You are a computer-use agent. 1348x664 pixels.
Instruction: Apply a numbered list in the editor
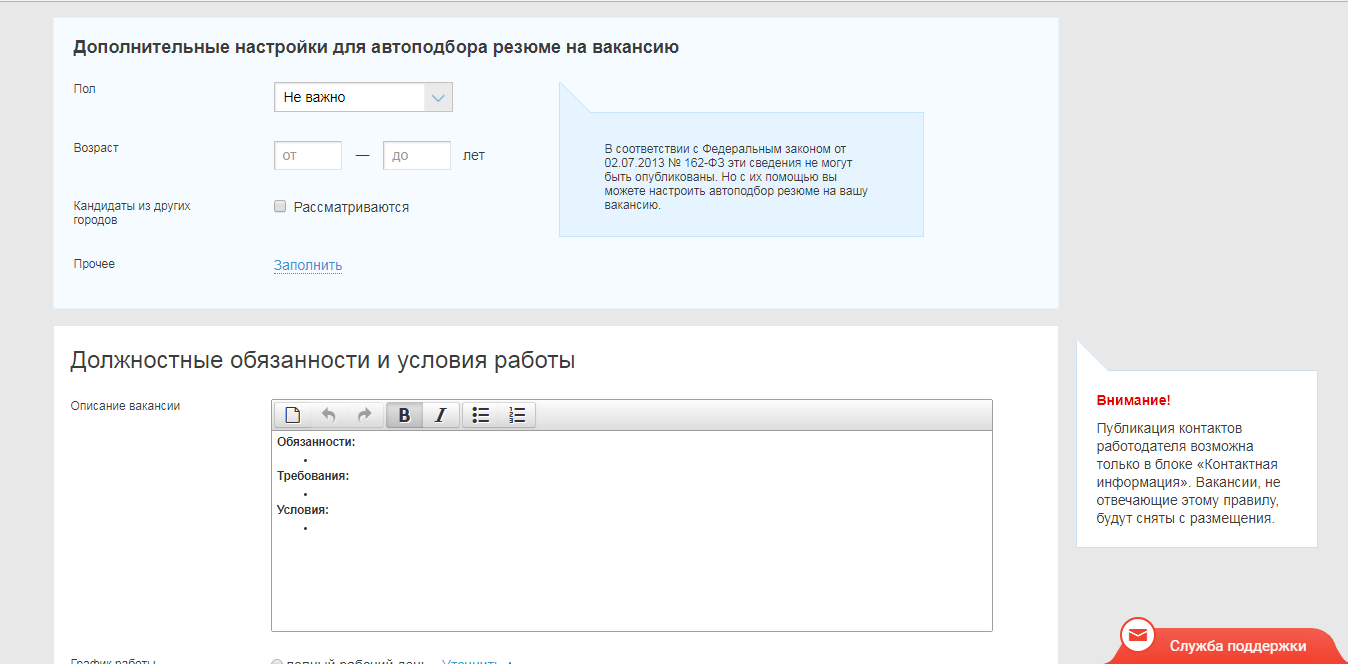point(517,414)
